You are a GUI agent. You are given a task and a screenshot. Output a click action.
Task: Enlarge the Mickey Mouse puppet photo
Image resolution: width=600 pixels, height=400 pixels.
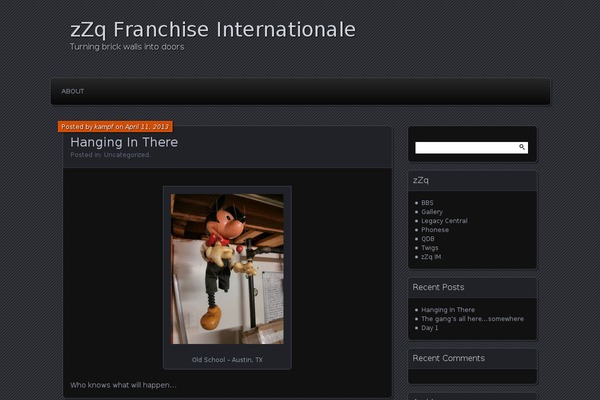tap(227, 269)
